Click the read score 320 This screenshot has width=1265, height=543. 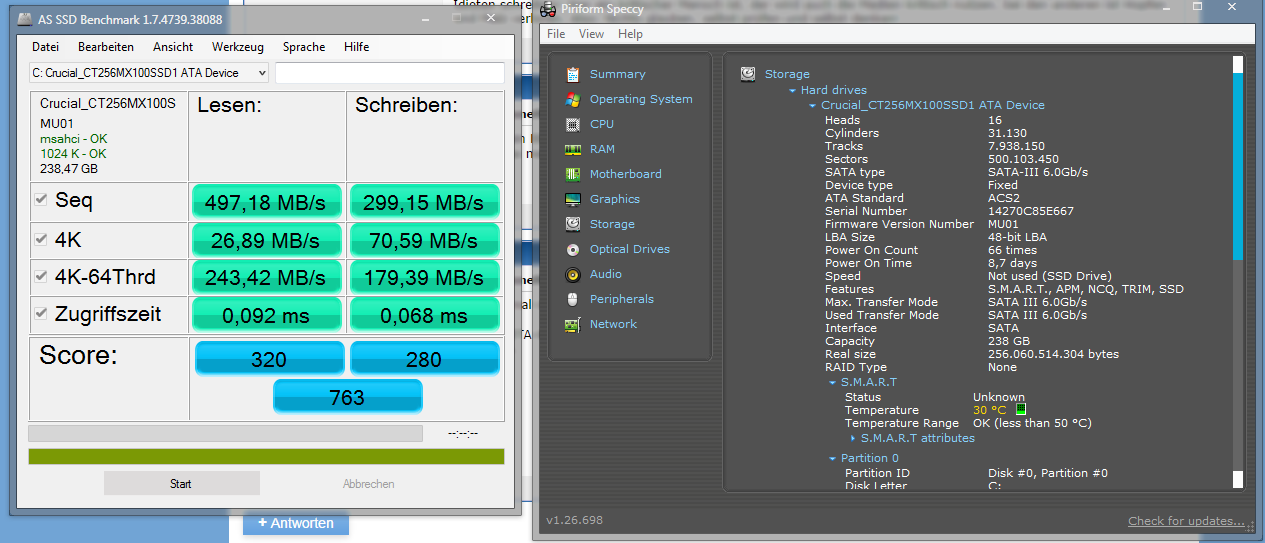269,359
